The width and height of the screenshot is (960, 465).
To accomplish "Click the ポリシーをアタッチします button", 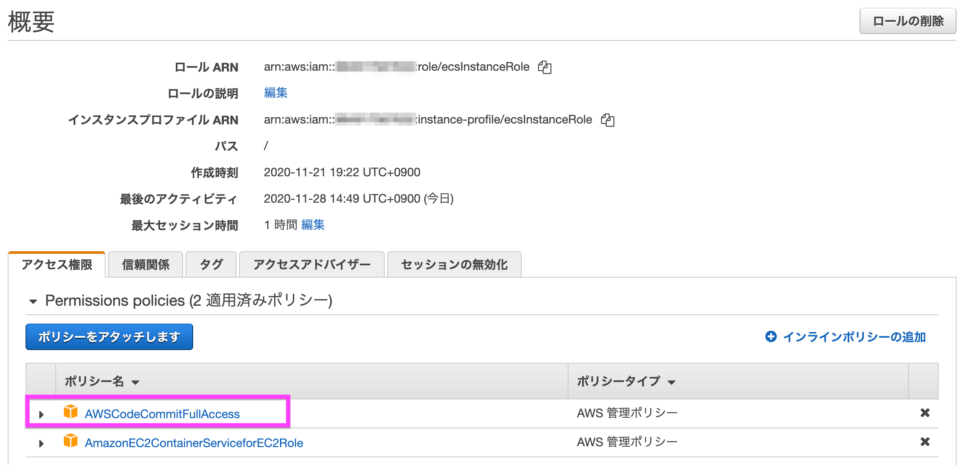I will (109, 337).
